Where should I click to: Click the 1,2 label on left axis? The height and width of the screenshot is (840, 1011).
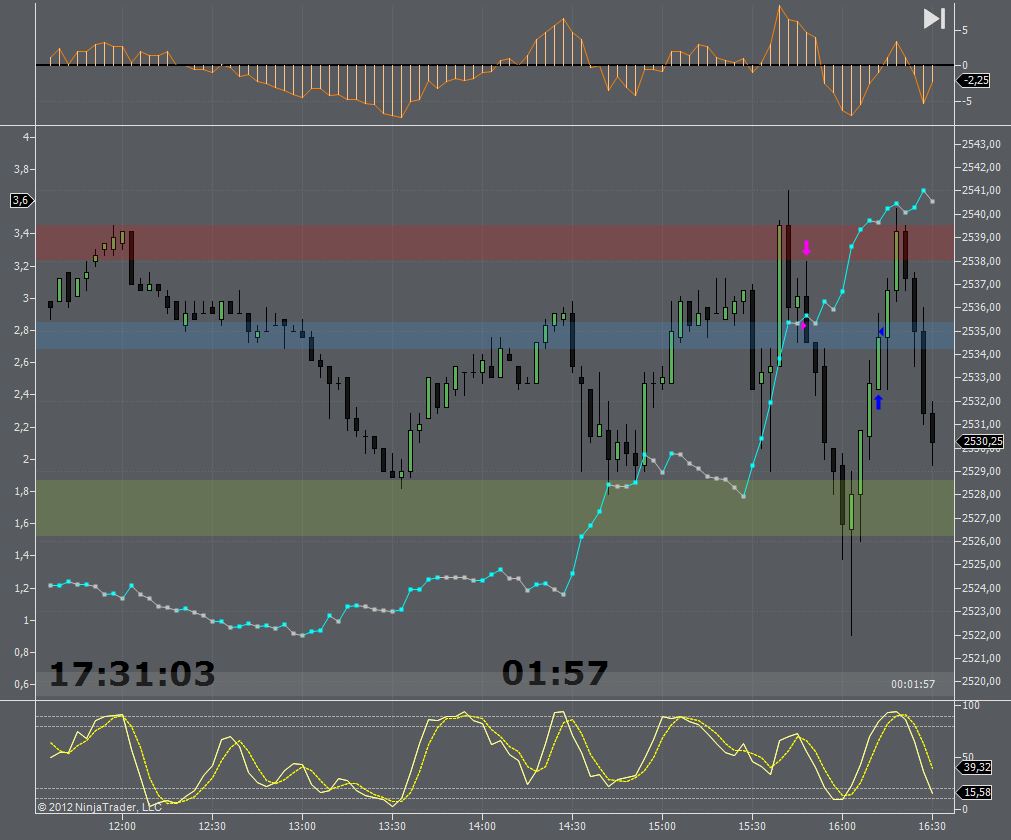[x=21, y=588]
